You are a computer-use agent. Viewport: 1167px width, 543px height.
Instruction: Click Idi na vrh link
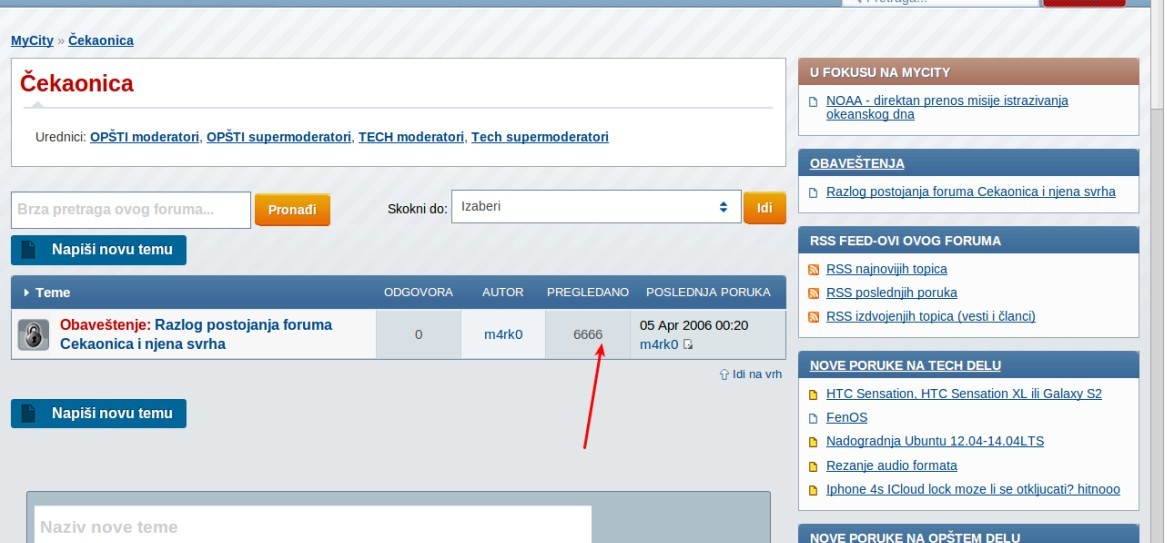(x=757, y=374)
